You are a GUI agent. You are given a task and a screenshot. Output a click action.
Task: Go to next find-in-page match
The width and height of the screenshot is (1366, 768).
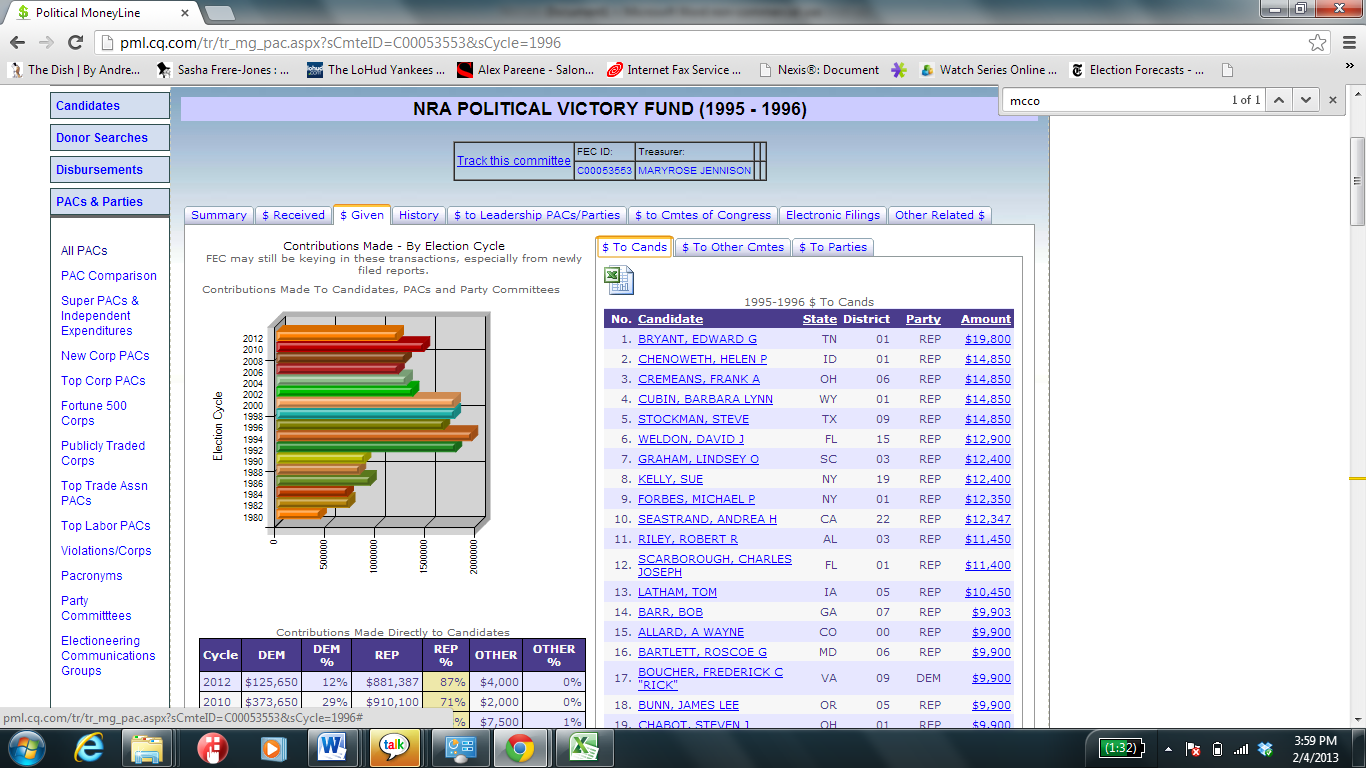(1305, 100)
